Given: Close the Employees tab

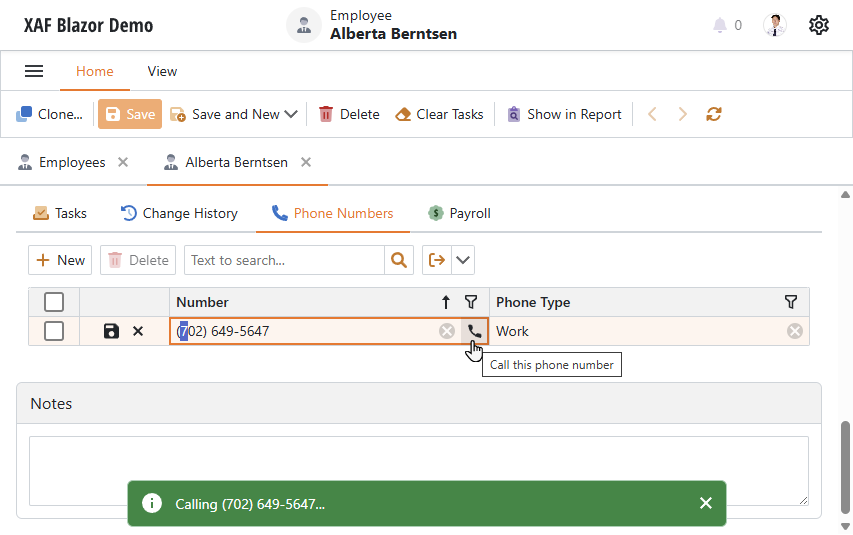Looking at the screenshot, I should pos(123,162).
